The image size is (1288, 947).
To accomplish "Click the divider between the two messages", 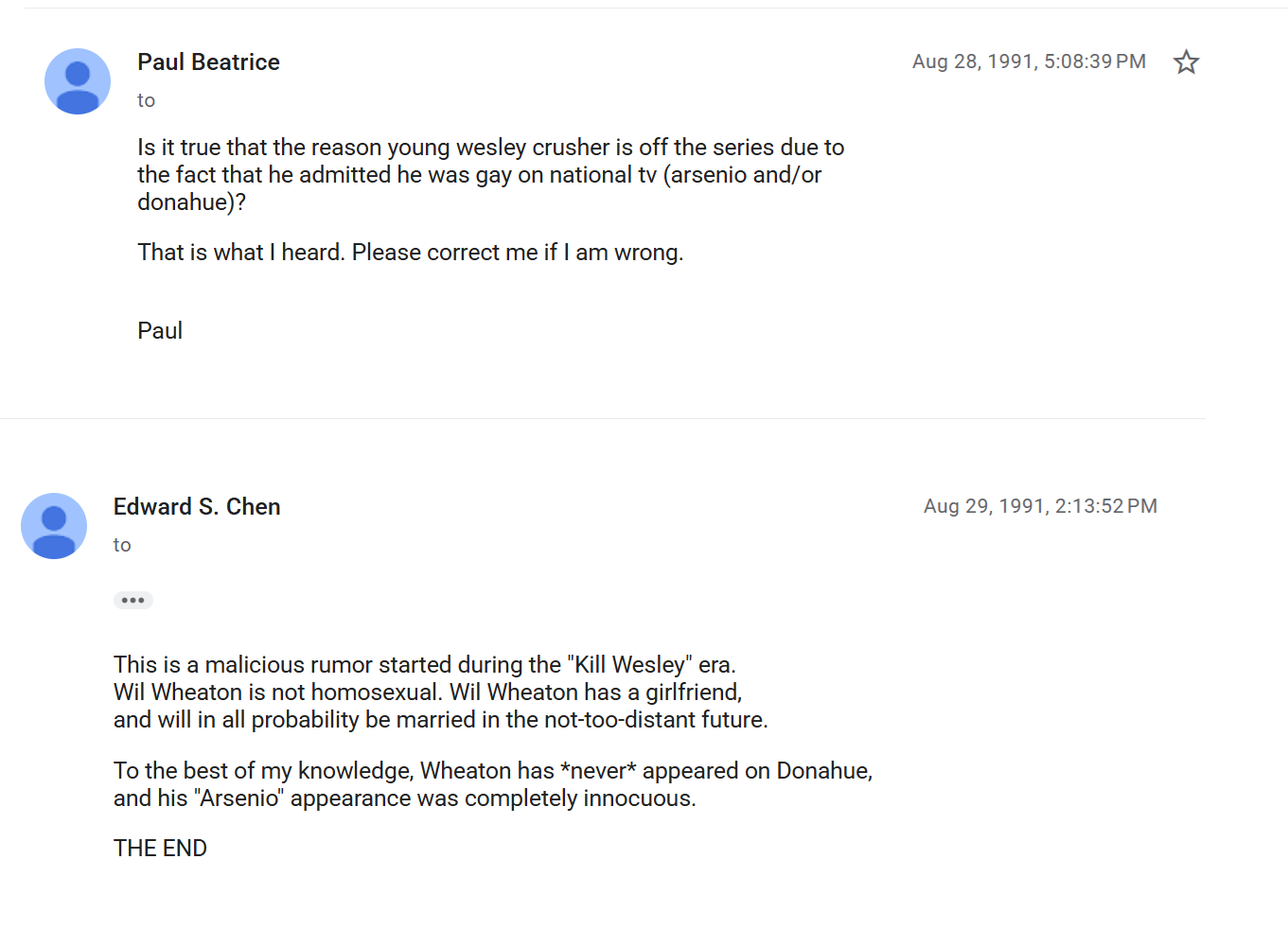I will pyautogui.click(x=603, y=418).
